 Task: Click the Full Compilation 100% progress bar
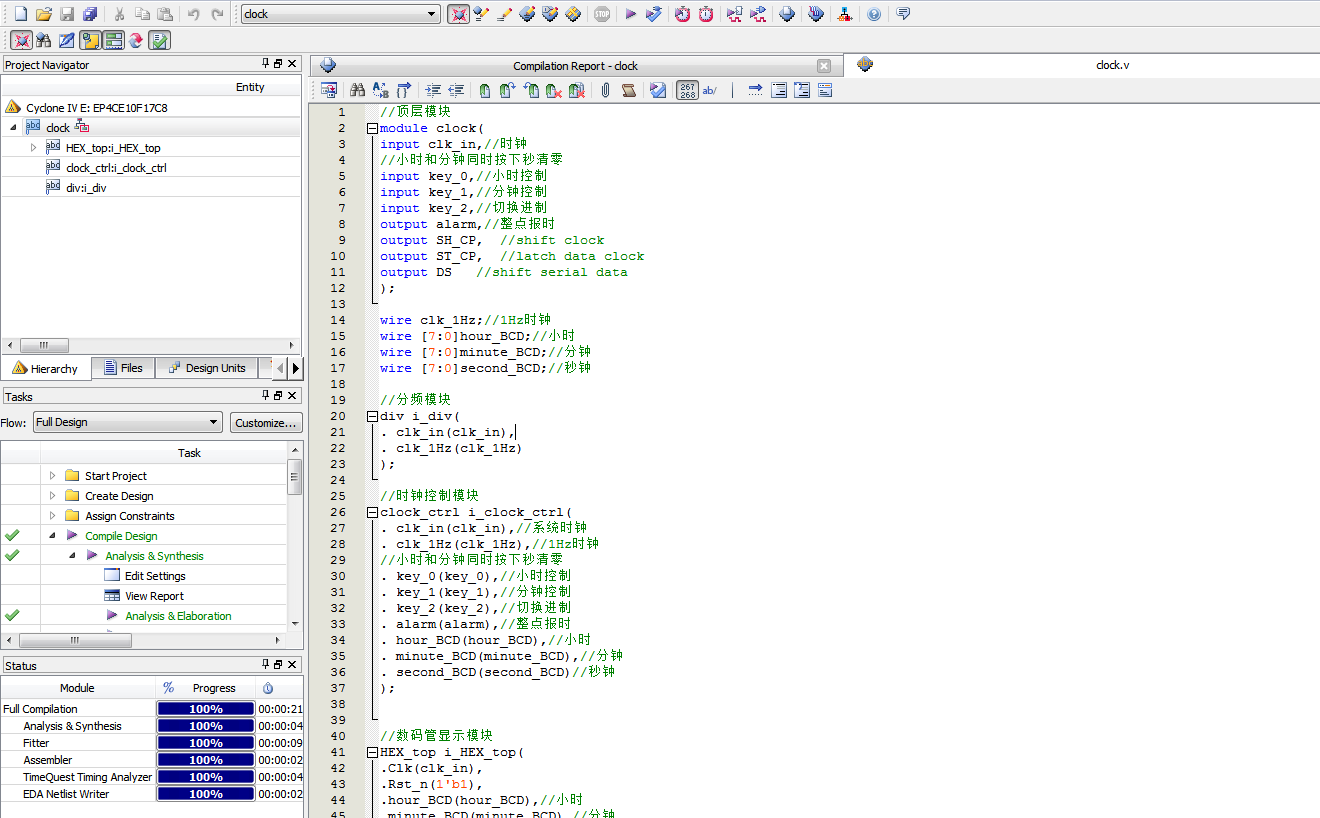point(205,709)
